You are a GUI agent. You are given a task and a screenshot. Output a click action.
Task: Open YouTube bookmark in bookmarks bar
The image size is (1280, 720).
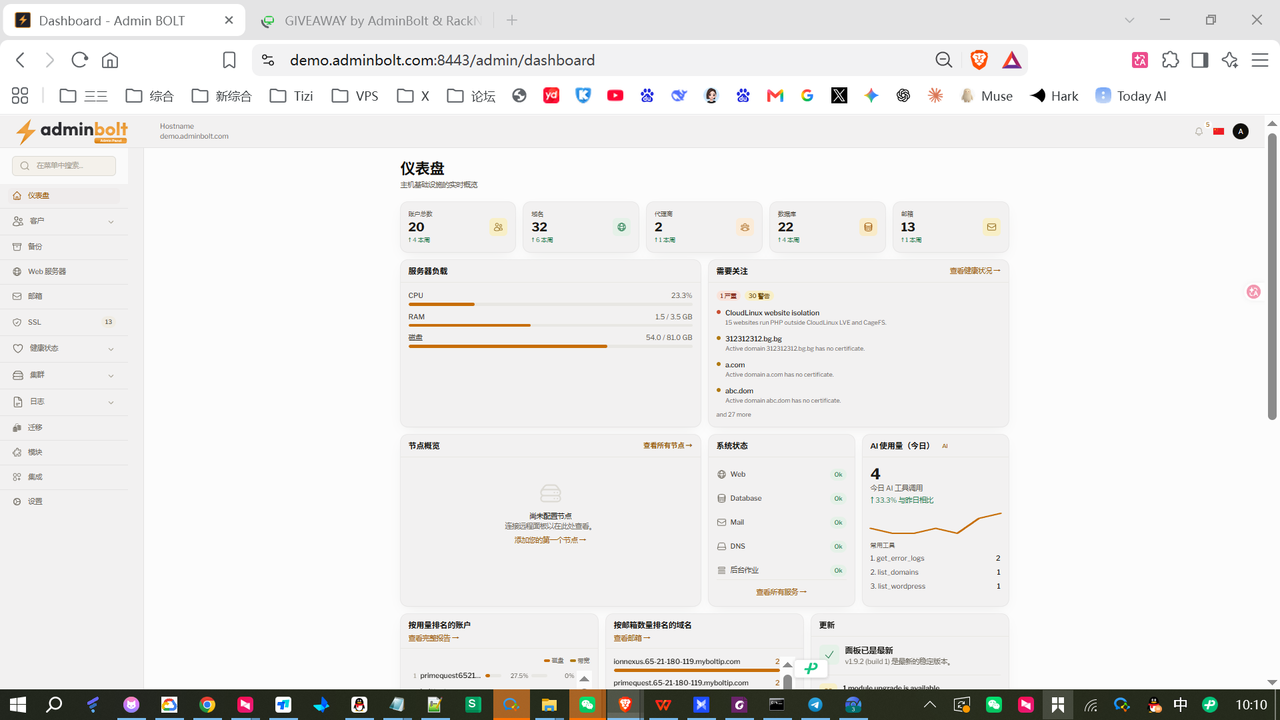point(615,96)
